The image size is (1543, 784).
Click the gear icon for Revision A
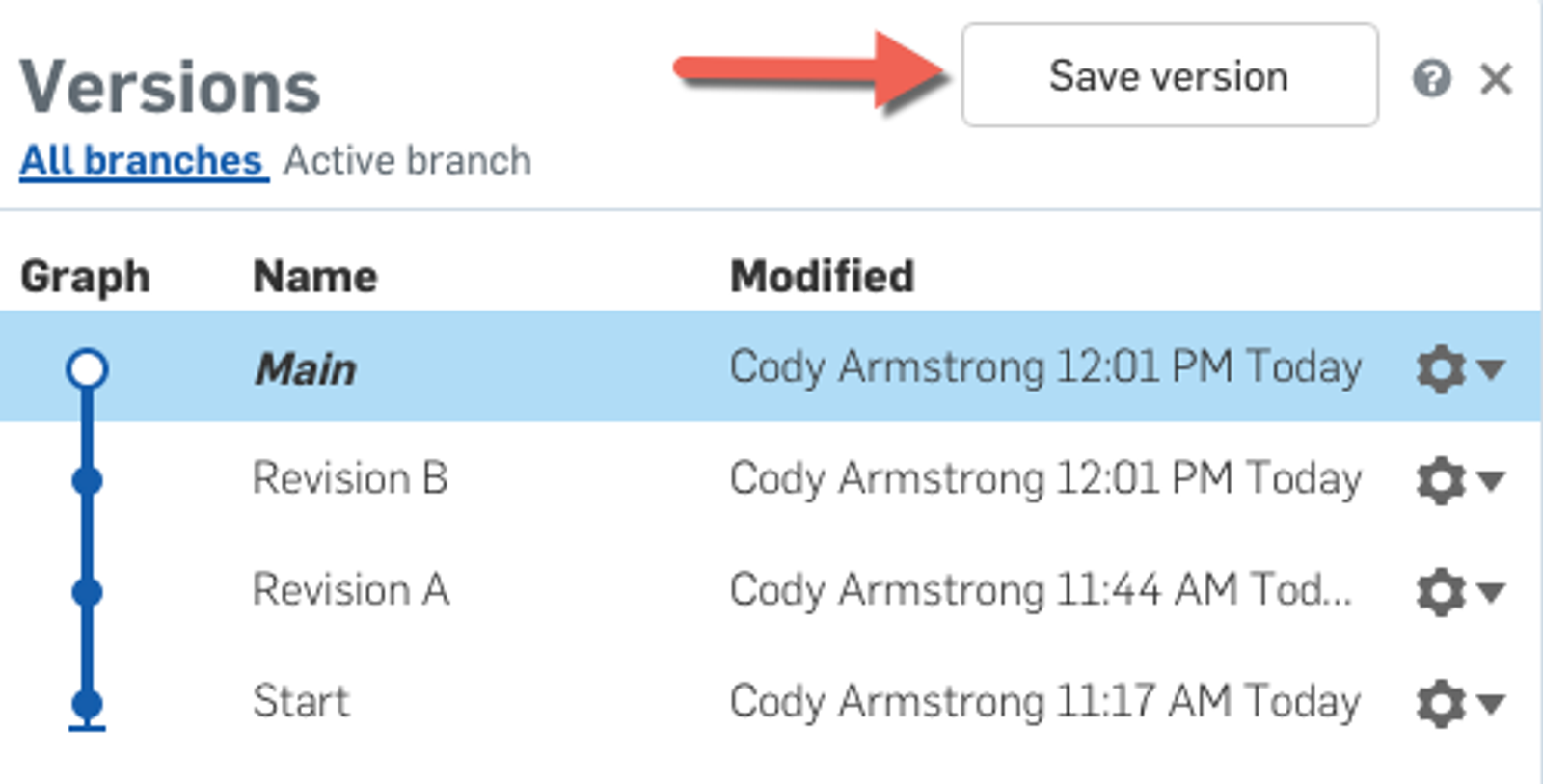coord(1441,592)
